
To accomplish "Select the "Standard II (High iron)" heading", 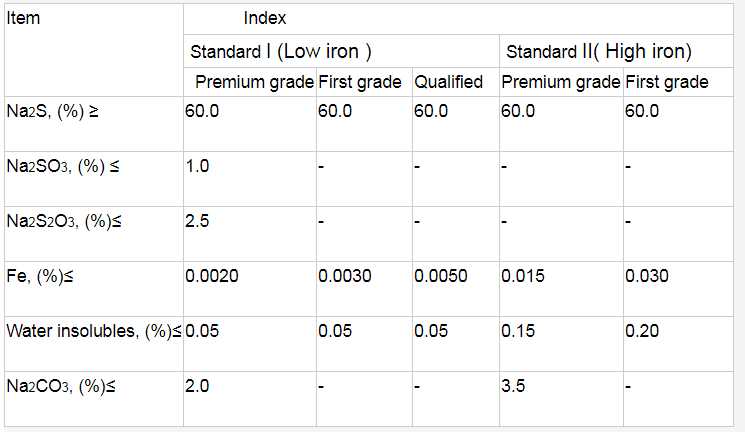I will pyautogui.click(x=599, y=51).
